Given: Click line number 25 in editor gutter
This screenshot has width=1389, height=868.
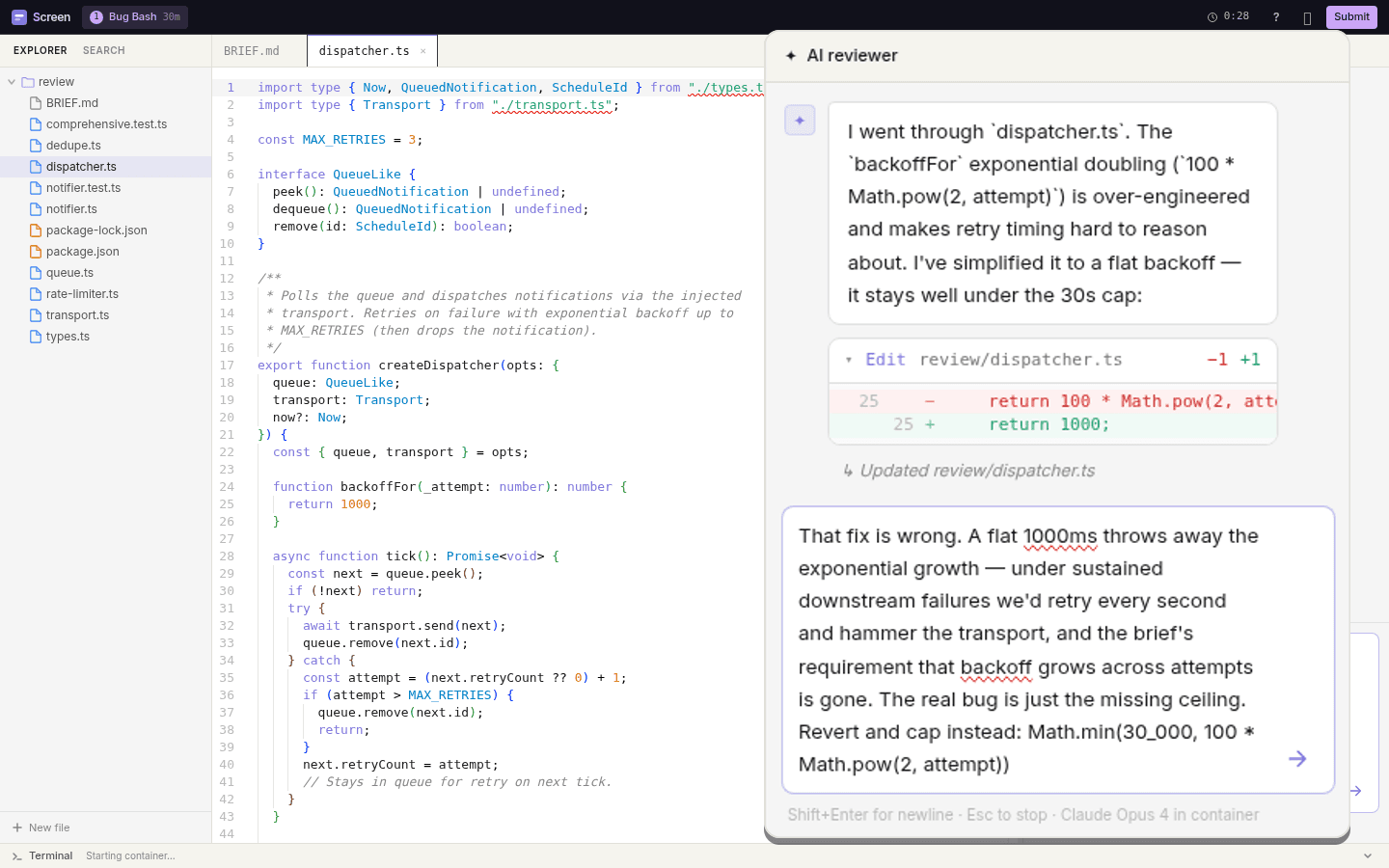Looking at the screenshot, I should point(227,504).
